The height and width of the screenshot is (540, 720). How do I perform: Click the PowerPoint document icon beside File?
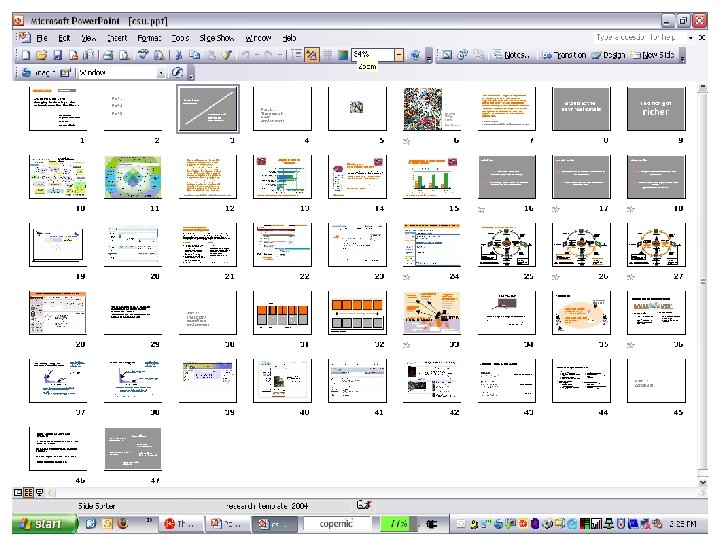point(24,38)
